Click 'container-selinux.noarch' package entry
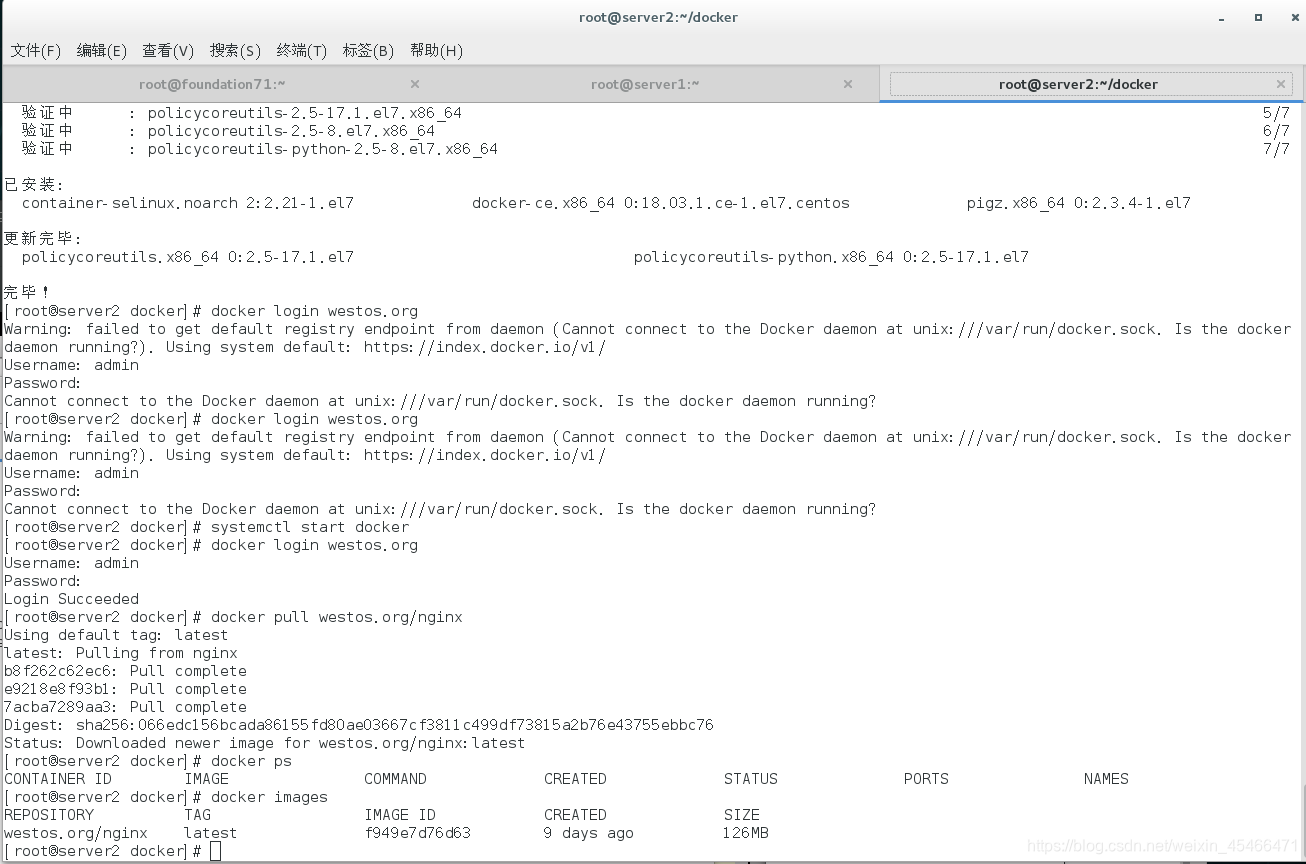Screen dimensions: 1306x864 tap(188, 203)
